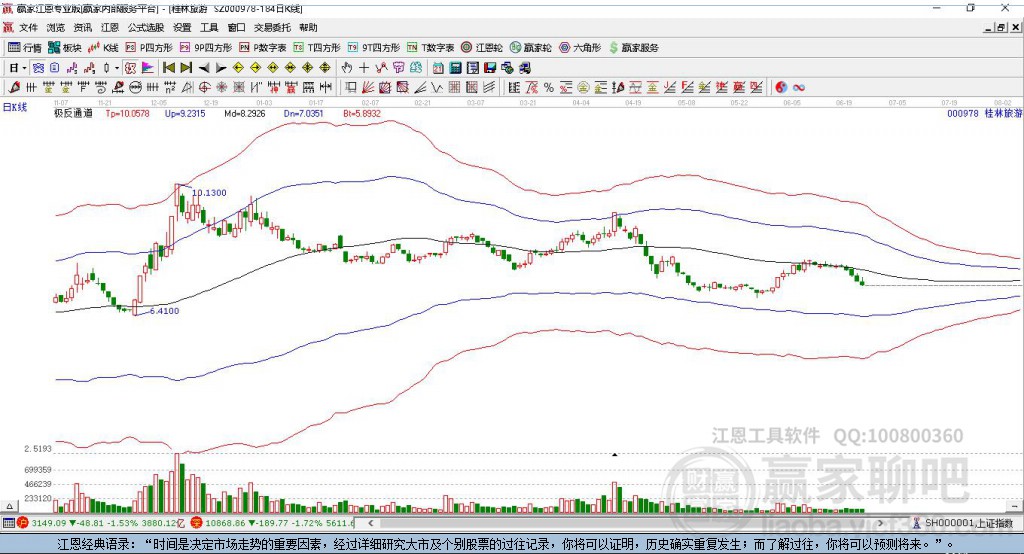Image resolution: width=1024 pixels, height=554 pixels.
Task: Open the 浏览 menu
Action: coord(56,27)
